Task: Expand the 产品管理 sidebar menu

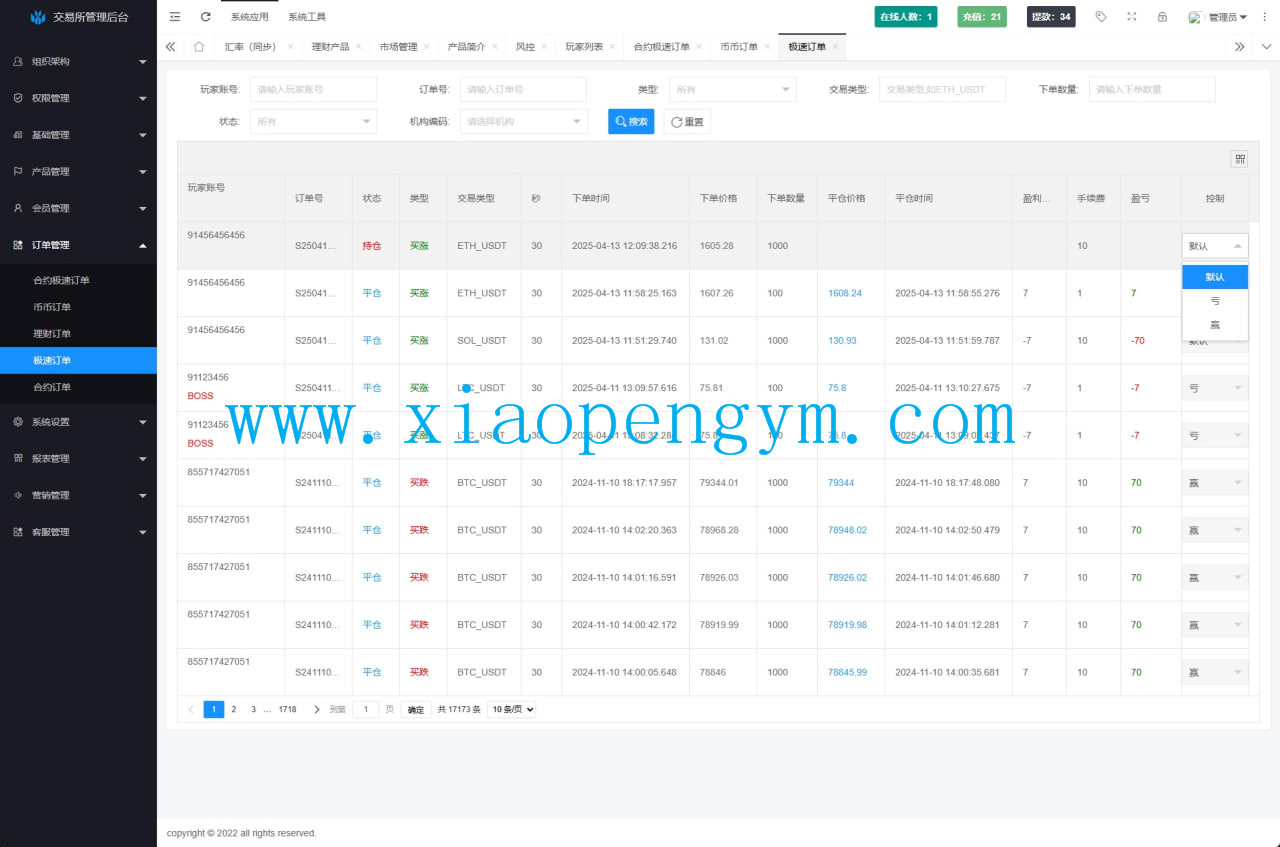Action: (x=78, y=171)
